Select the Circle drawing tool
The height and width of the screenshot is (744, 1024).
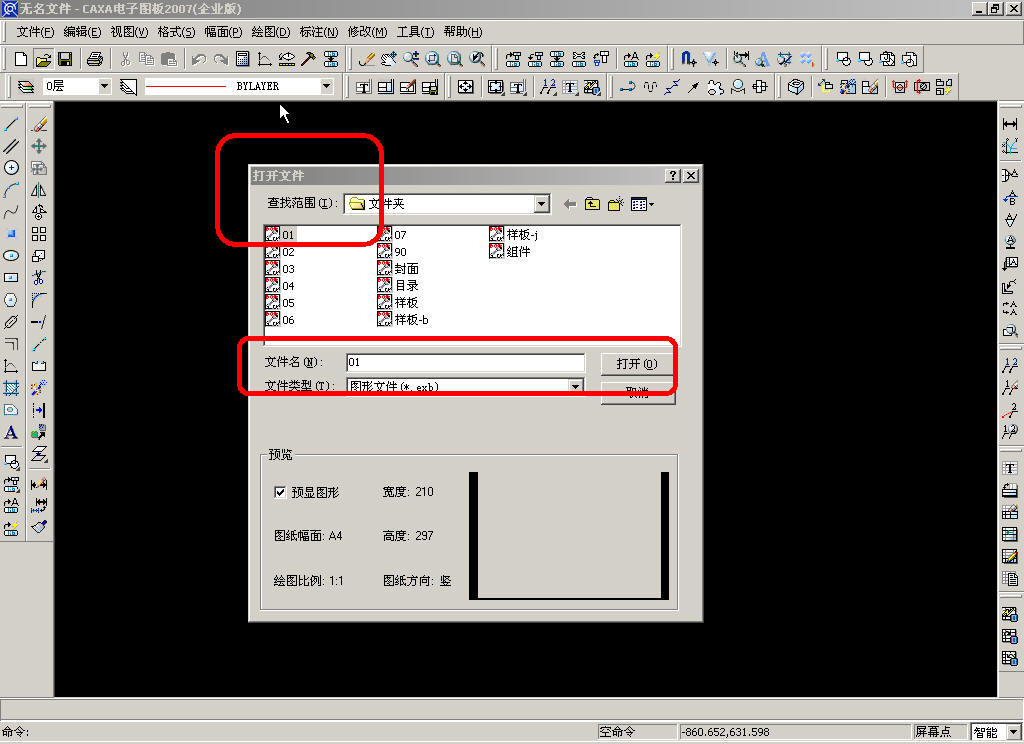[x=11, y=168]
